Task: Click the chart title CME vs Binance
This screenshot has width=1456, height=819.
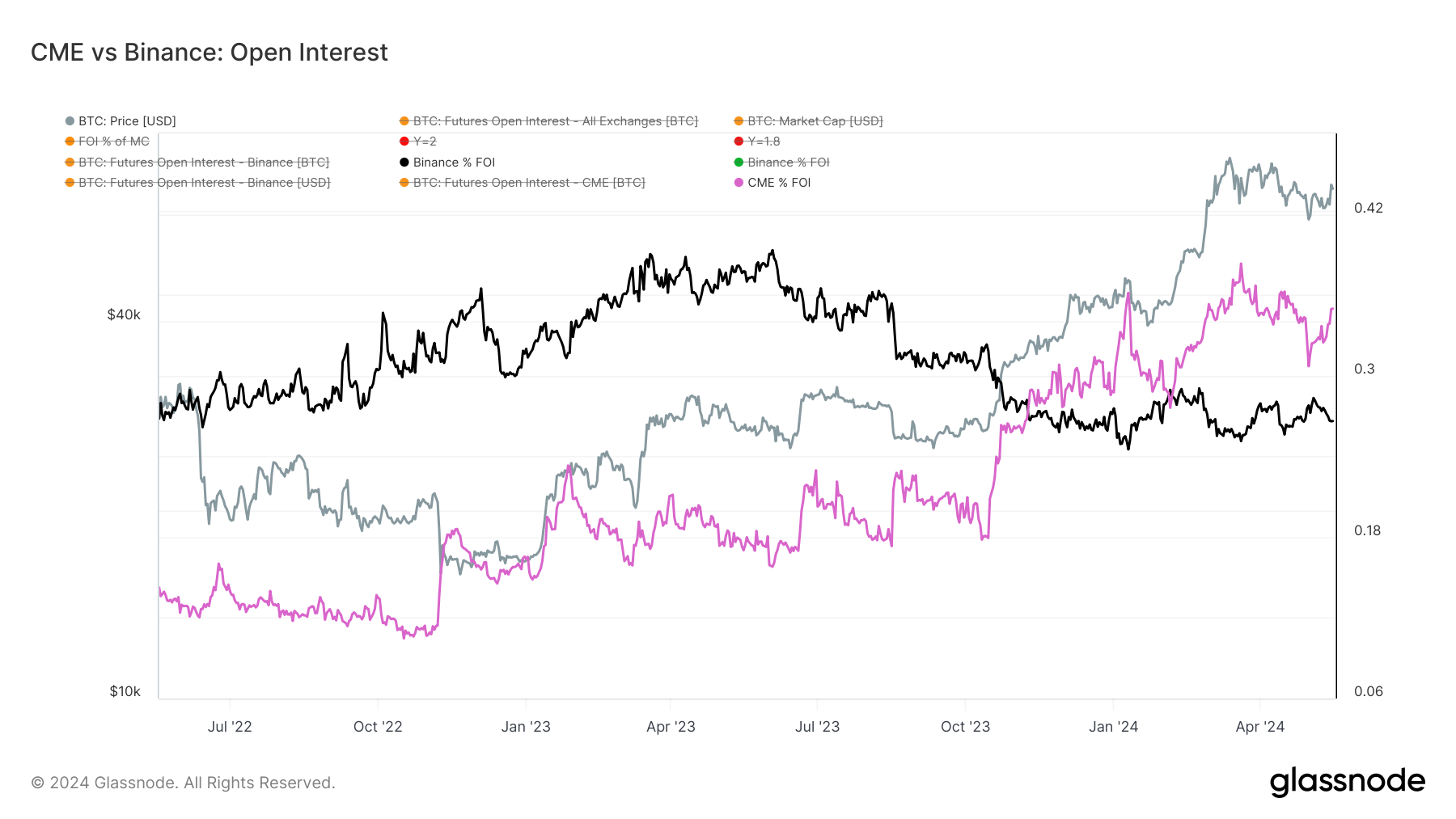Action: (x=210, y=53)
